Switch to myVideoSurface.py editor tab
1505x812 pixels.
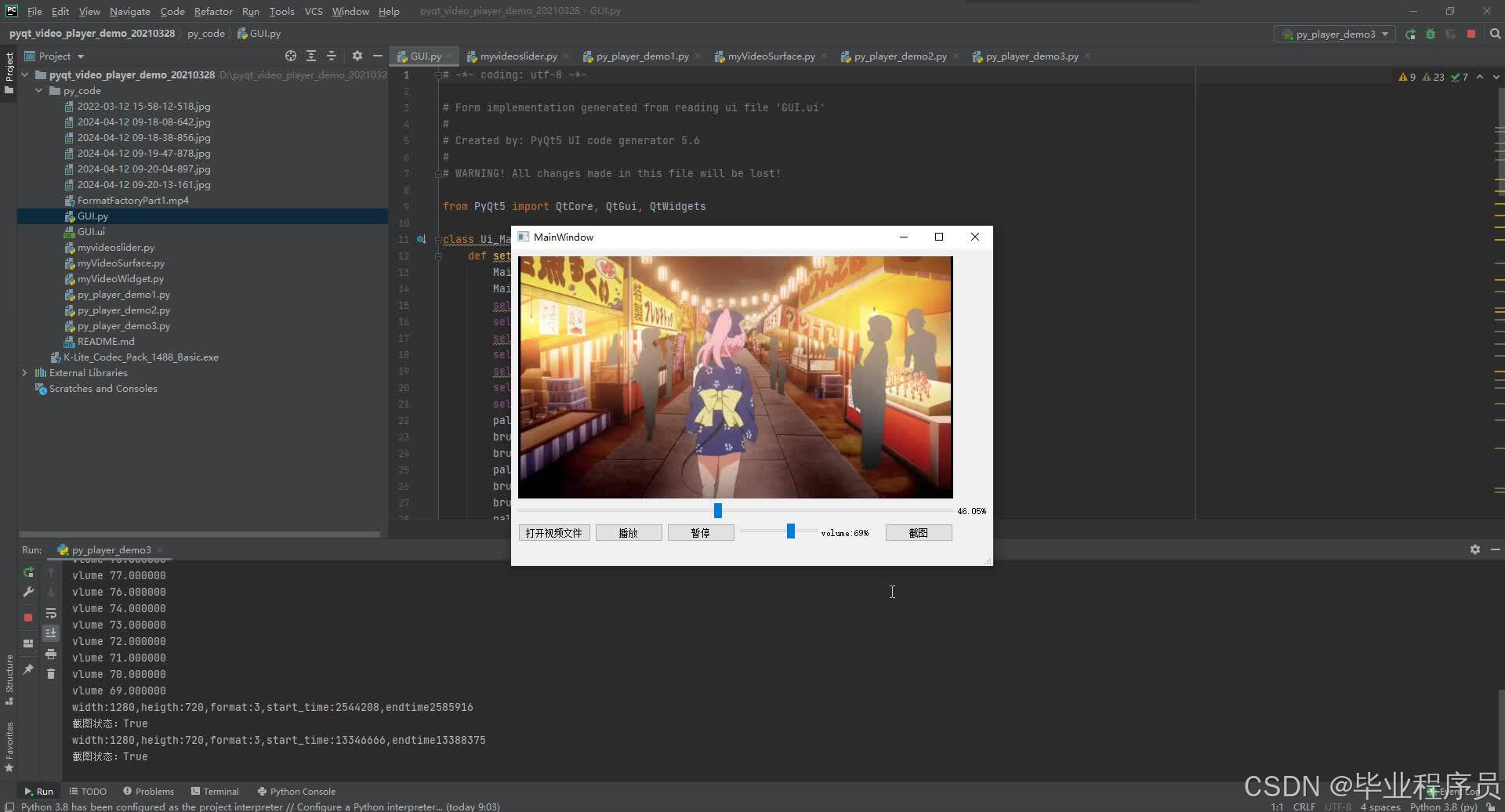[x=771, y=56]
